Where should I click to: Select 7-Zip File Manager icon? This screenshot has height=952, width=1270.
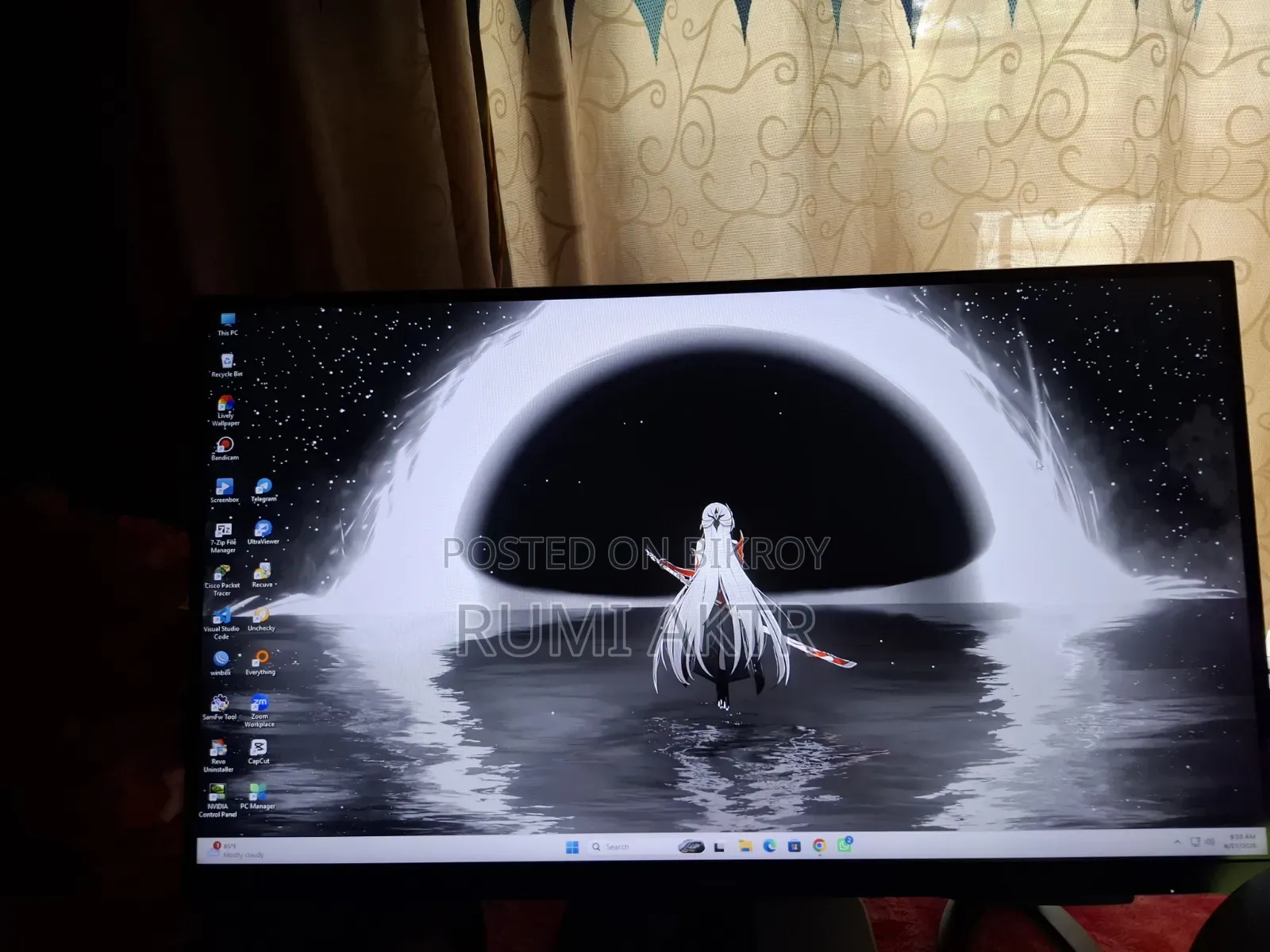coord(223,537)
